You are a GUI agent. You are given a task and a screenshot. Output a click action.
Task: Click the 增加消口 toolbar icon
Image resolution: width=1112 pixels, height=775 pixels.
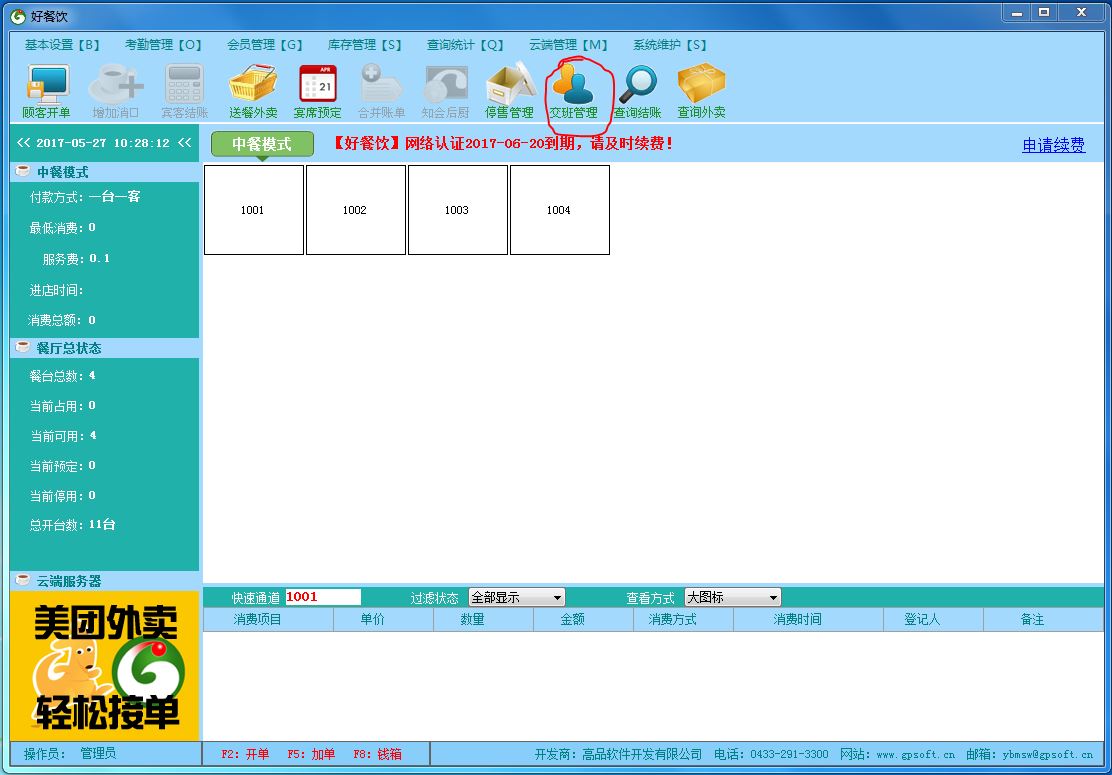click(116, 91)
